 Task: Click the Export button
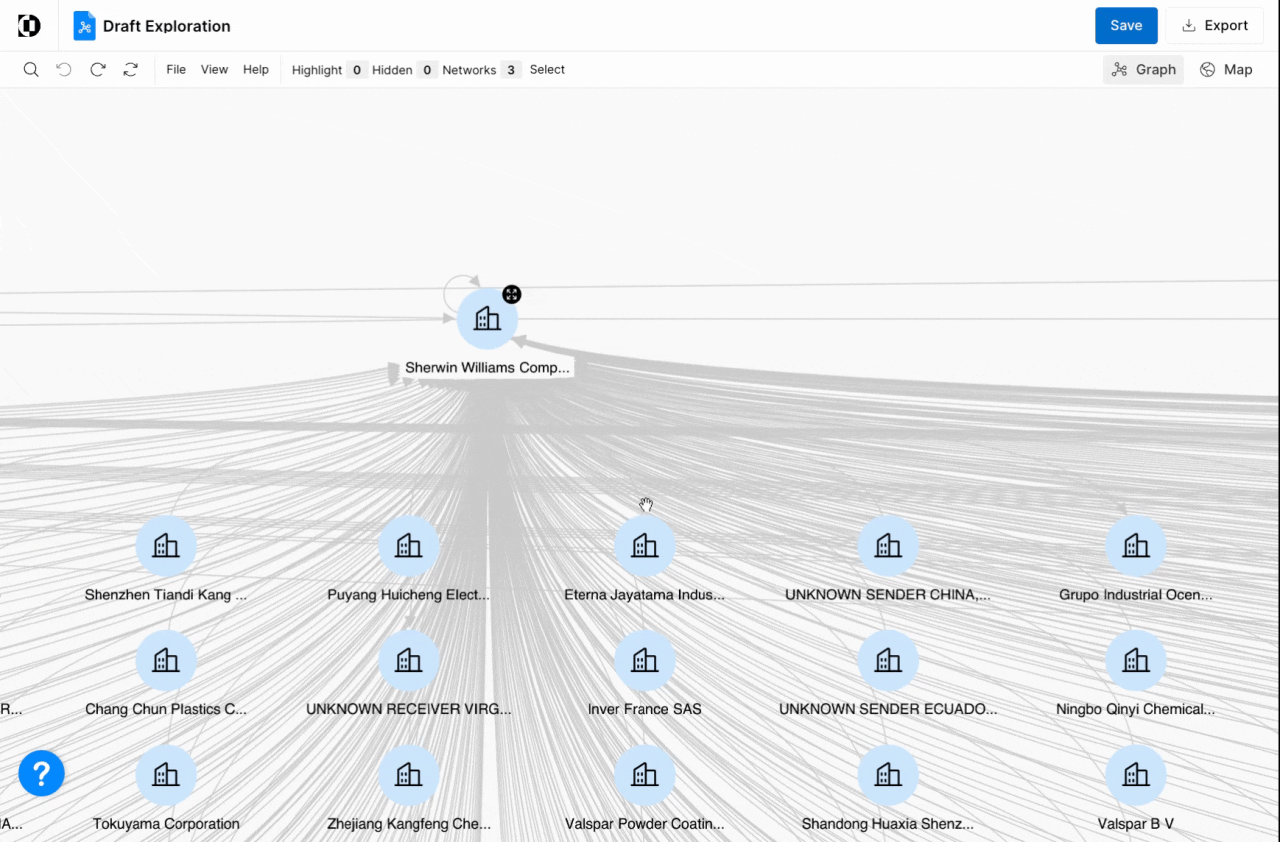1214,26
